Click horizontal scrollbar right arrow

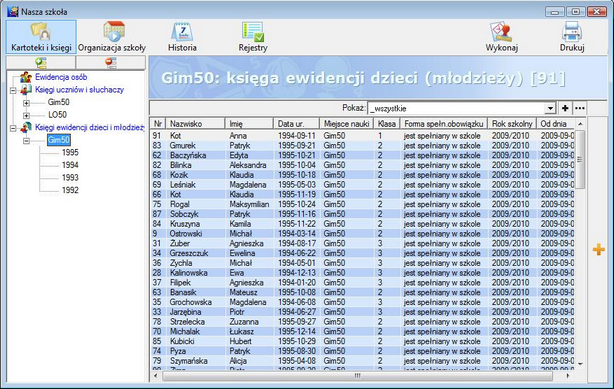[569, 376]
